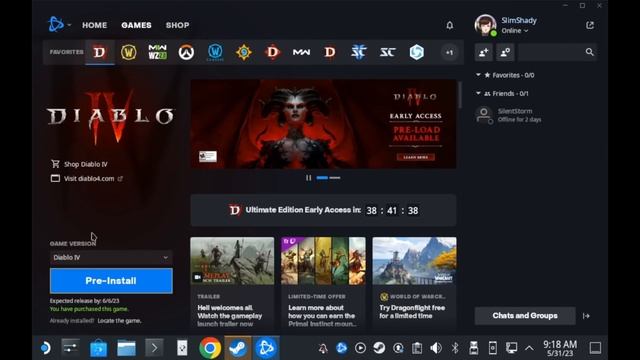Click the Pre-Install button

point(111,281)
